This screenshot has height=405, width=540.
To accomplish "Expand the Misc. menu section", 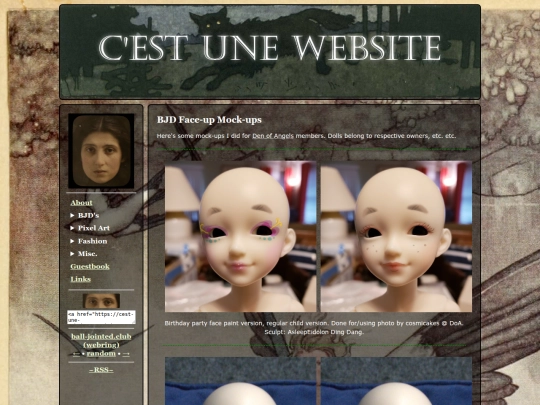I will pos(84,253).
